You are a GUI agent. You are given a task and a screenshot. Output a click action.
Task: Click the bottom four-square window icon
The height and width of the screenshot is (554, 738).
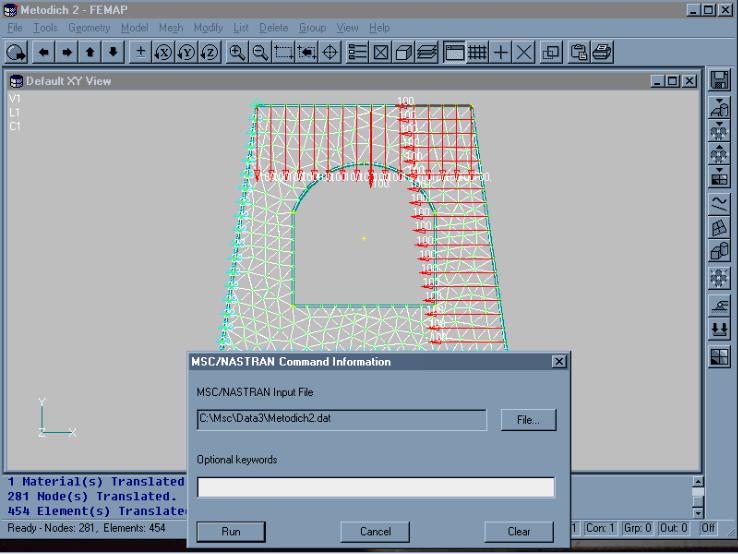point(719,357)
